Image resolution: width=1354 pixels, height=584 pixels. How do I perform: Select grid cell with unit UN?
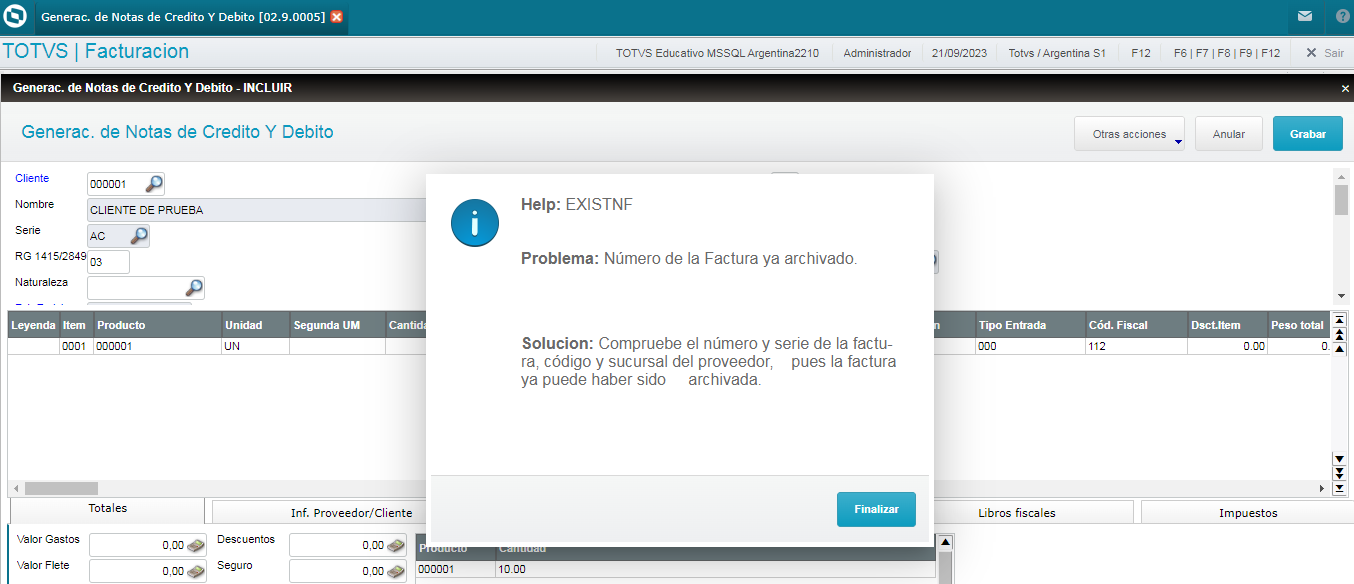click(255, 346)
